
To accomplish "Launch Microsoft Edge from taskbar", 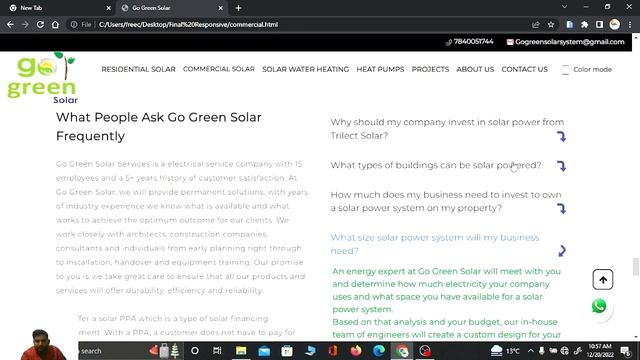I will 379,351.
